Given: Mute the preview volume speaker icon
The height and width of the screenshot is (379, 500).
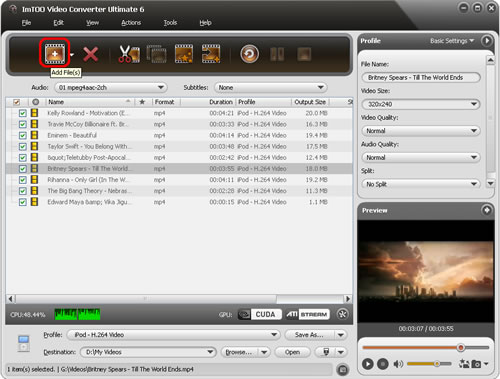Looking at the screenshot, I should [x=398, y=364].
